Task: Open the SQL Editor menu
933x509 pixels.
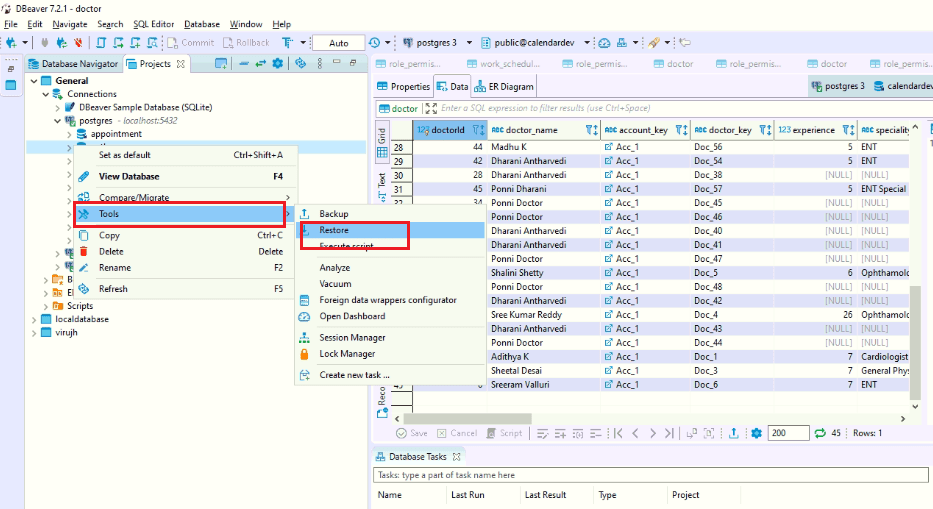Action: coord(154,24)
